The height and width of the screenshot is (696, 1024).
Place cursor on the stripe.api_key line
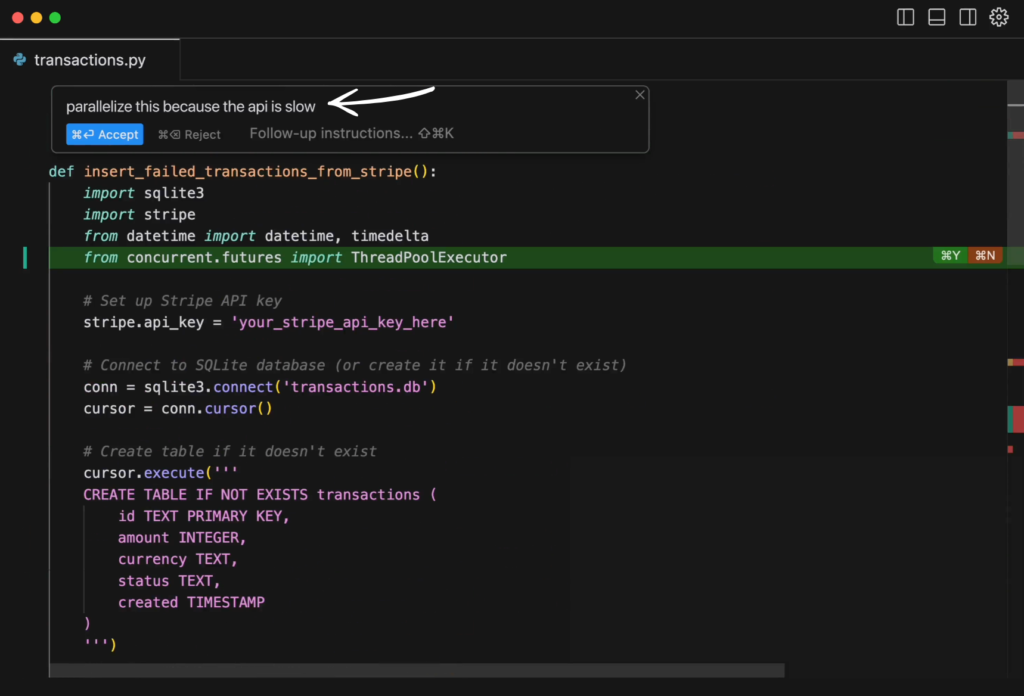[x=268, y=322]
